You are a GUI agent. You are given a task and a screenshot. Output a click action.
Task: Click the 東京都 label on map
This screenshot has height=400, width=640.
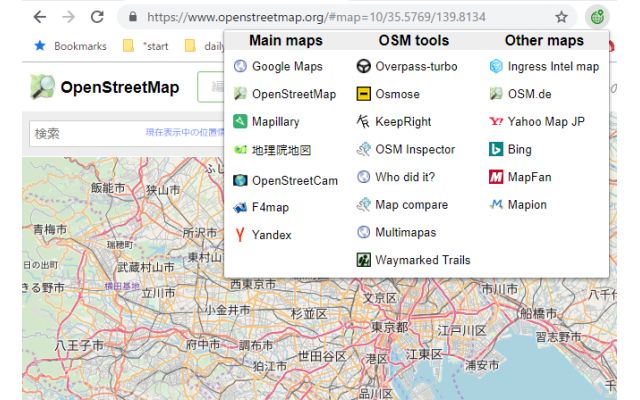[389, 327]
